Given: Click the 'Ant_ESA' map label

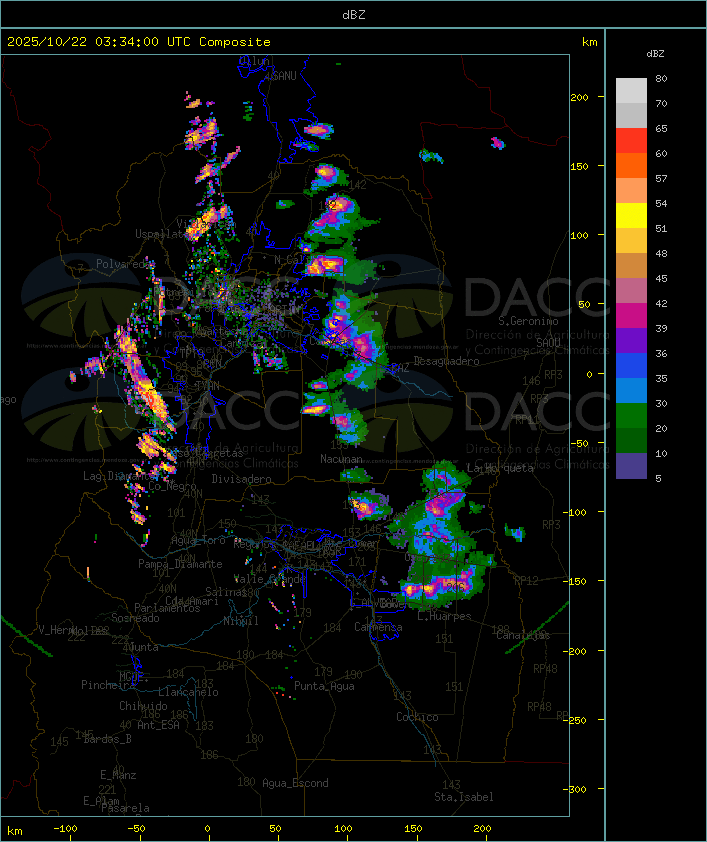Looking at the screenshot, I should pos(158,725).
